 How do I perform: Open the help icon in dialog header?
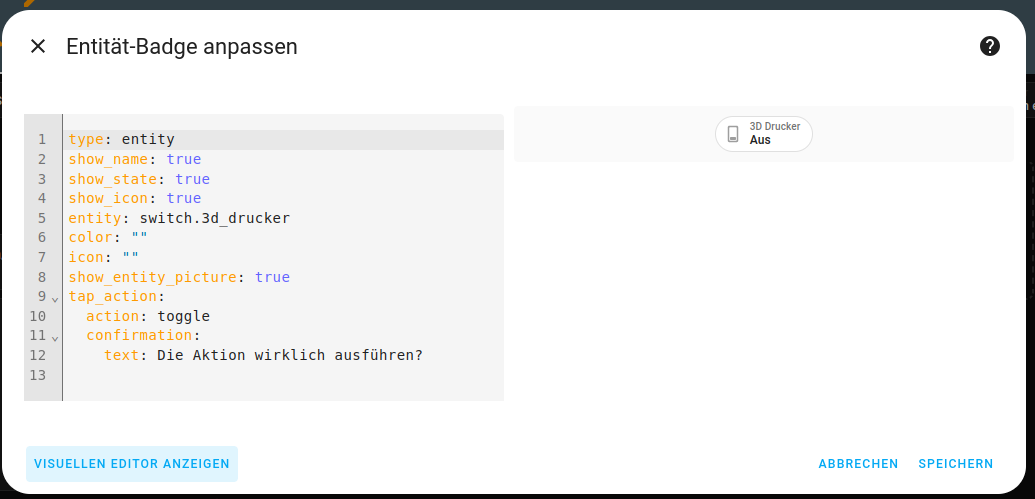click(x=990, y=46)
